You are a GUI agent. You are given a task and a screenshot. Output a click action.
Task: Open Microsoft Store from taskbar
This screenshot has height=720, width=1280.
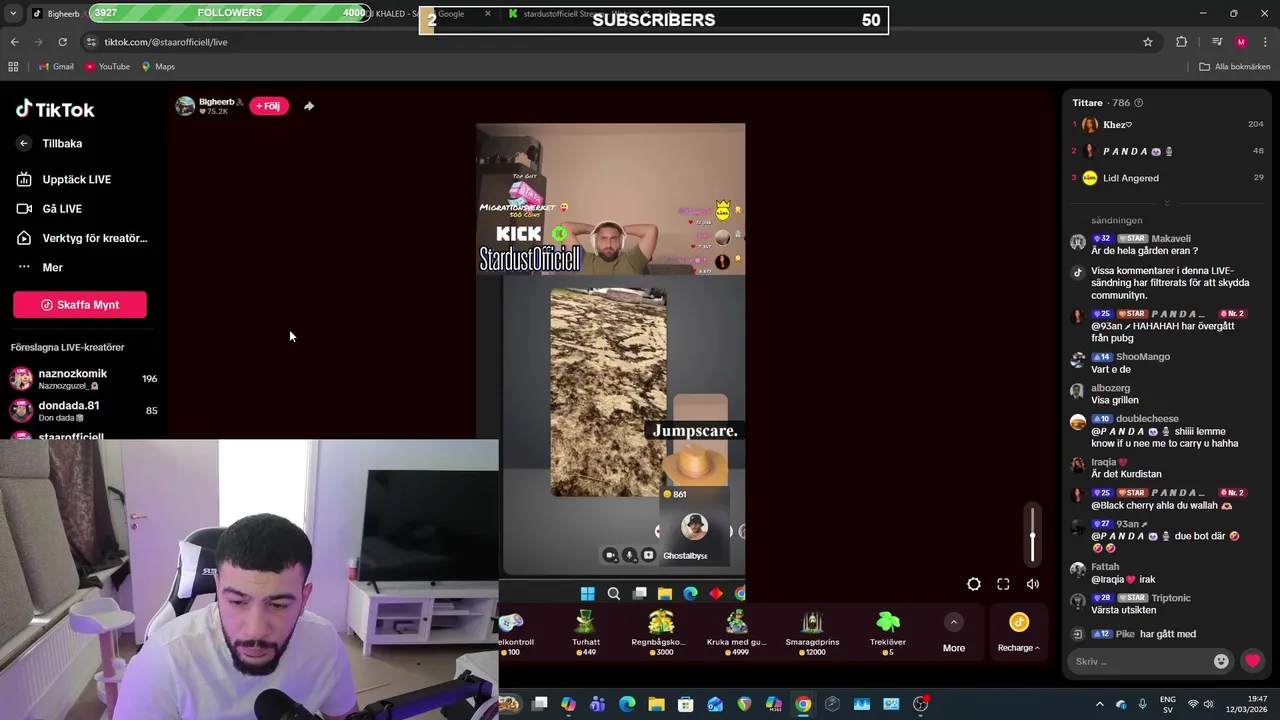[x=686, y=704]
